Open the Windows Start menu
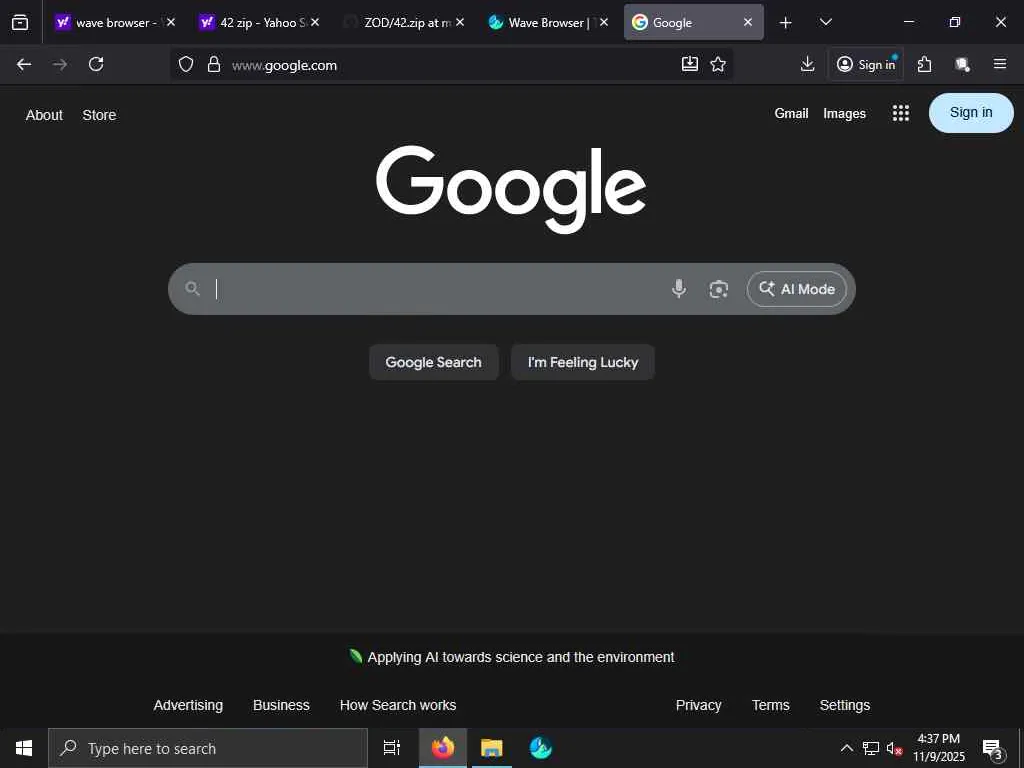This screenshot has width=1024, height=768. (x=24, y=748)
